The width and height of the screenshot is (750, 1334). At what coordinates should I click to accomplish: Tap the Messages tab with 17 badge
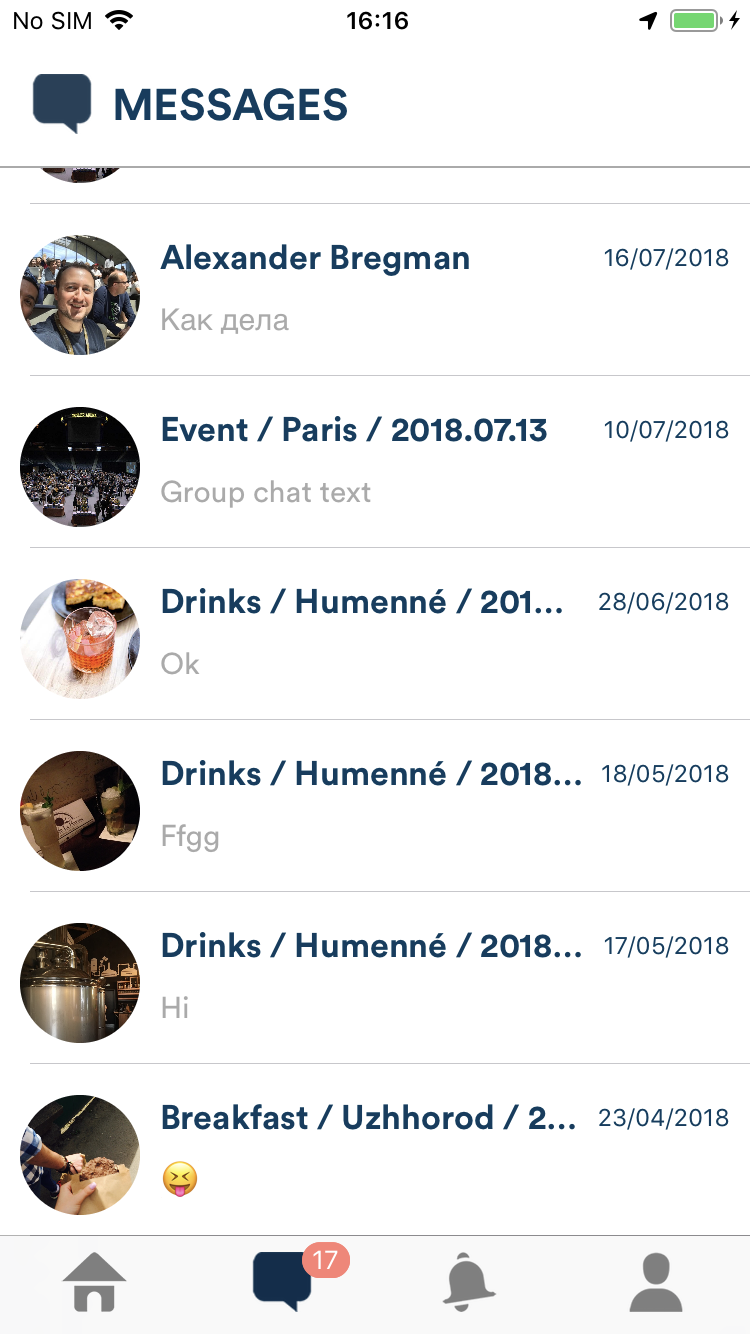pos(282,1281)
